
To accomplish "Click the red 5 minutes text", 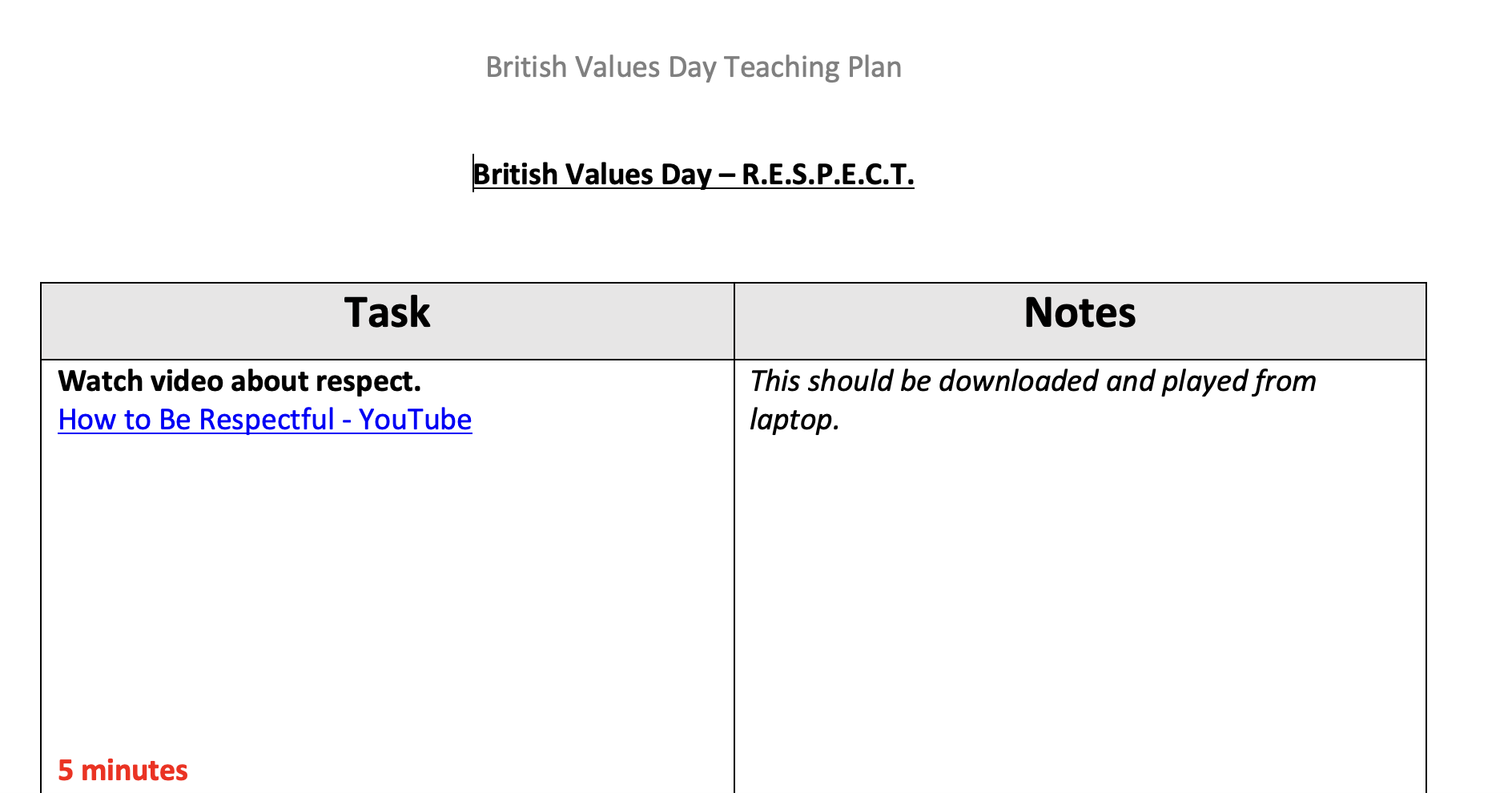I will [123, 771].
